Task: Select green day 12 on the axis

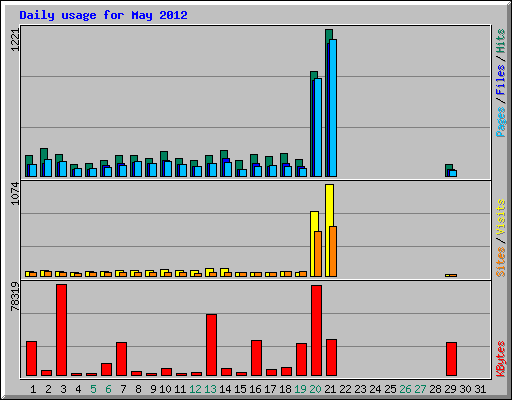Action: pyautogui.click(x=195, y=389)
